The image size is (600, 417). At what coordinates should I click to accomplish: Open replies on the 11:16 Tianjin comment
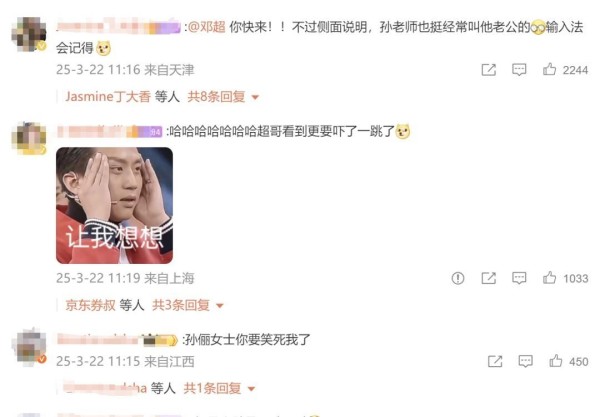(519, 70)
